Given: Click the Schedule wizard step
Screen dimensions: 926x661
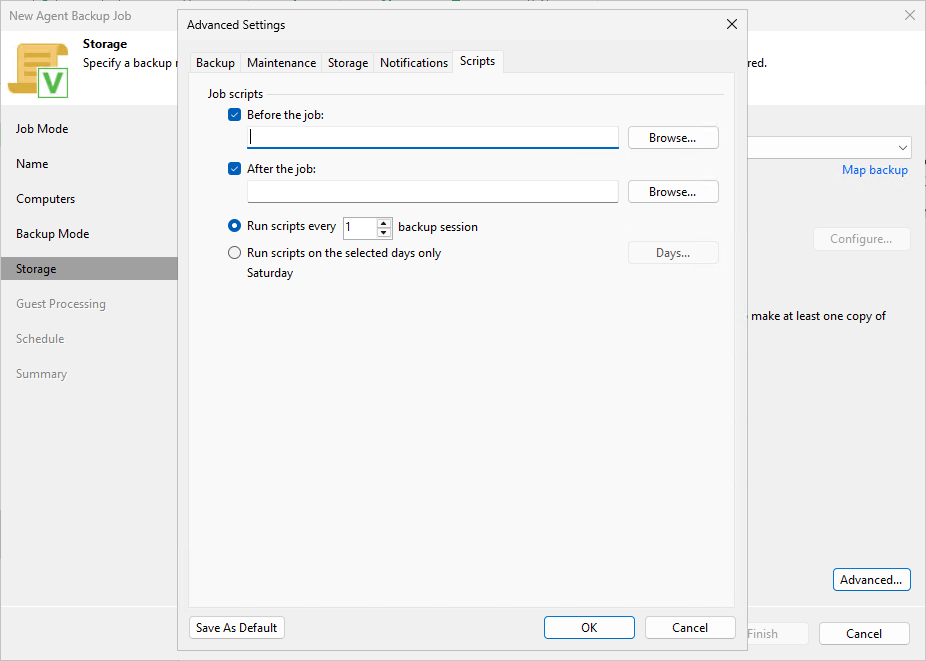Looking at the screenshot, I should click(40, 338).
